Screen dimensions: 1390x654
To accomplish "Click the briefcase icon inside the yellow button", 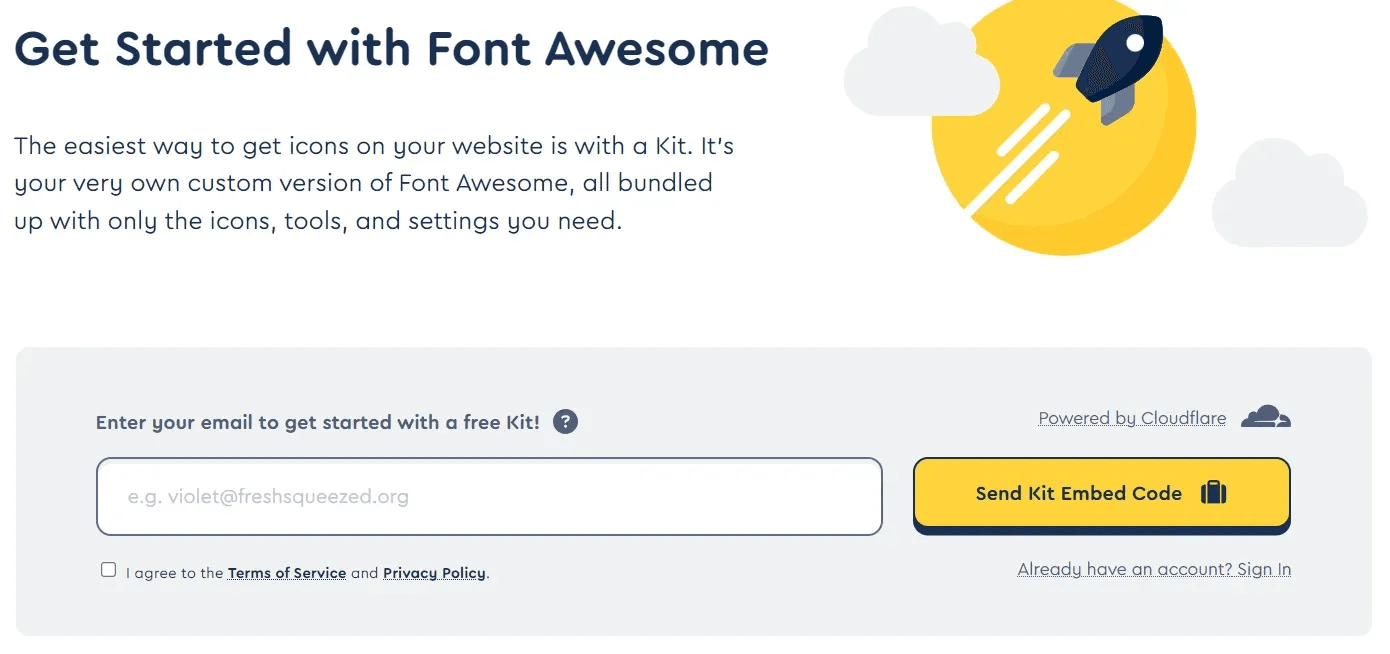I will [1213, 493].
